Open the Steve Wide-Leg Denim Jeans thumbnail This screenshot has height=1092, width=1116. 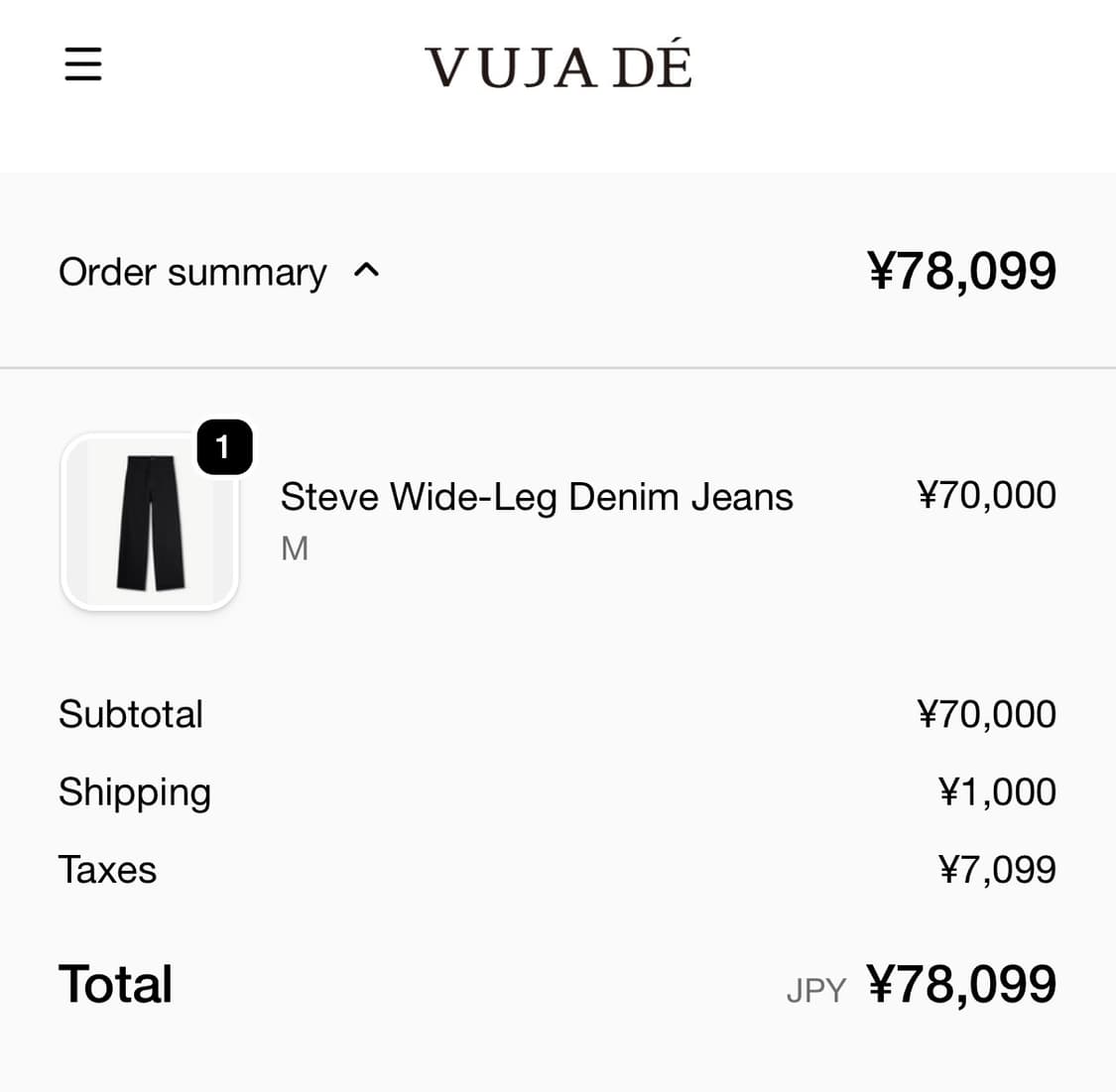[x=150, y=521]
